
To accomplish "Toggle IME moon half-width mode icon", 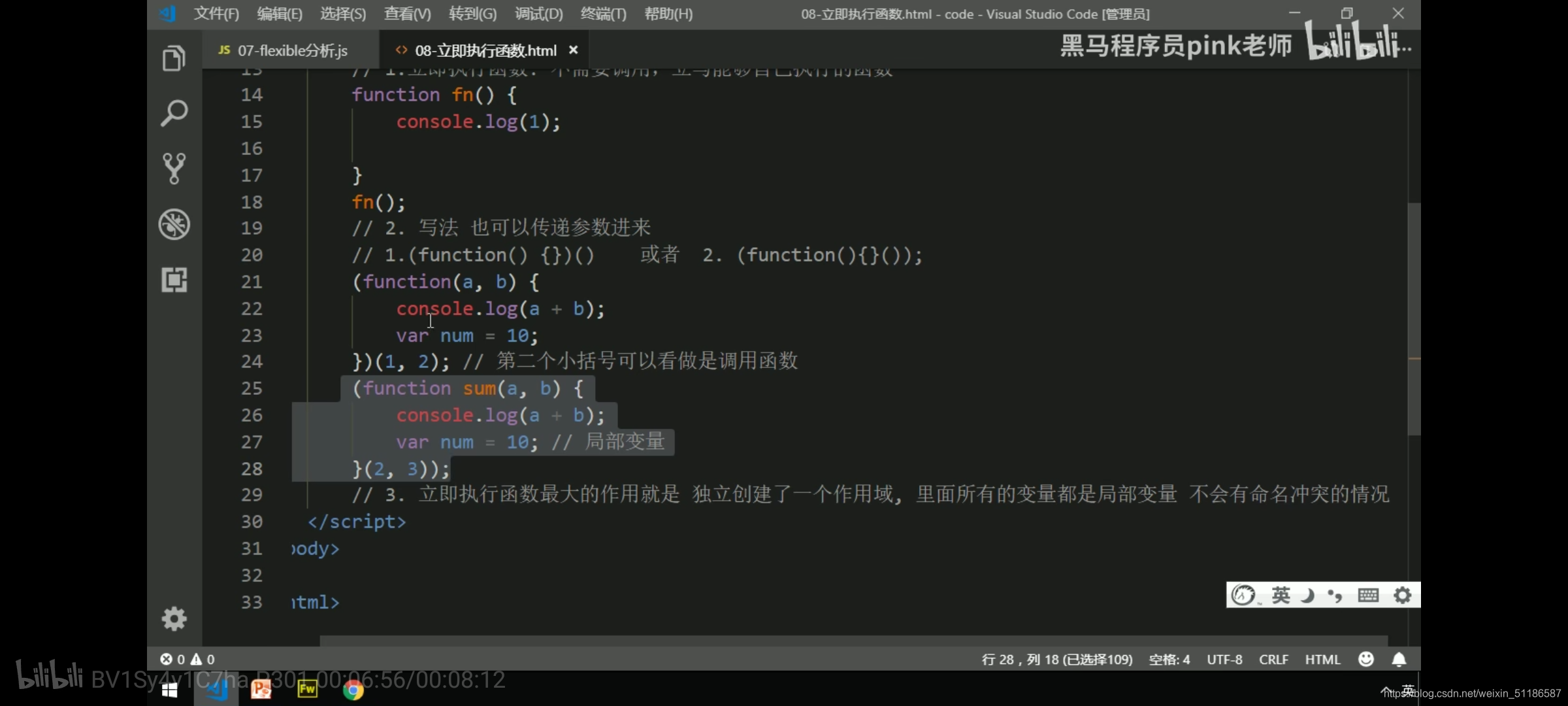I will point(1308,596).
